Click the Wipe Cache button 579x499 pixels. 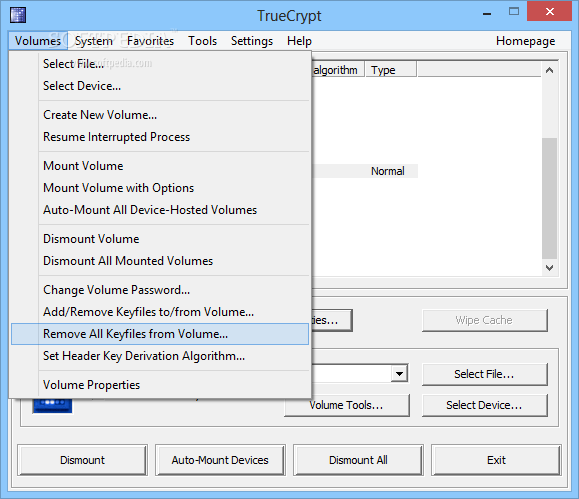point(484,320)
